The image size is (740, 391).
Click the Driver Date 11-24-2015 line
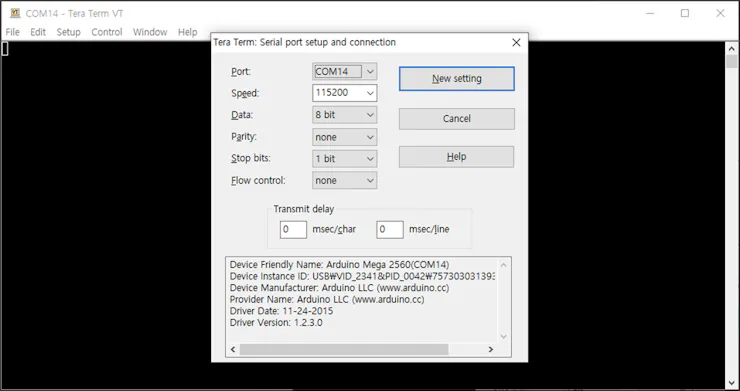281,311
